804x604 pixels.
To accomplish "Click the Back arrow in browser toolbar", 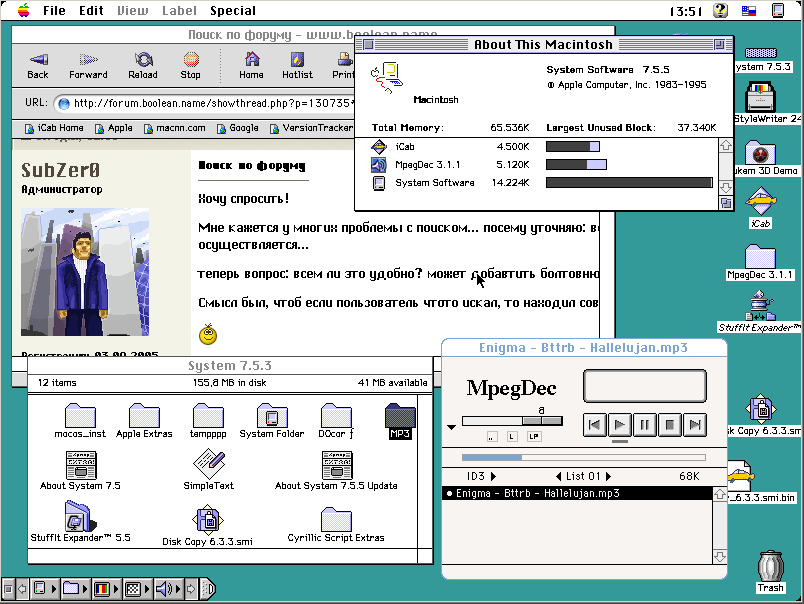I will tap(38, 66).
